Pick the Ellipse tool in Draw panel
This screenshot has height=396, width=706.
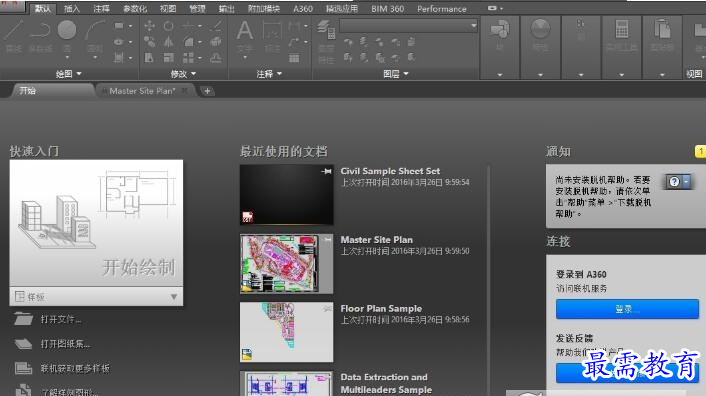(x=119, y=42)
